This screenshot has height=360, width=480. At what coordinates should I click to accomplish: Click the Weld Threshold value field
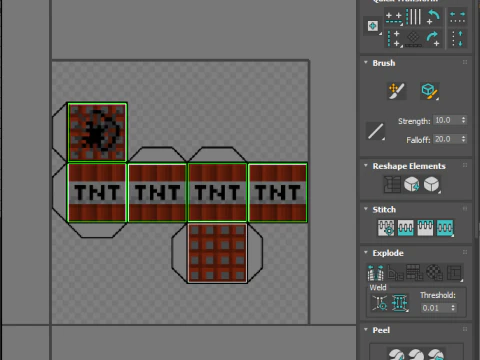click(435, 308)
